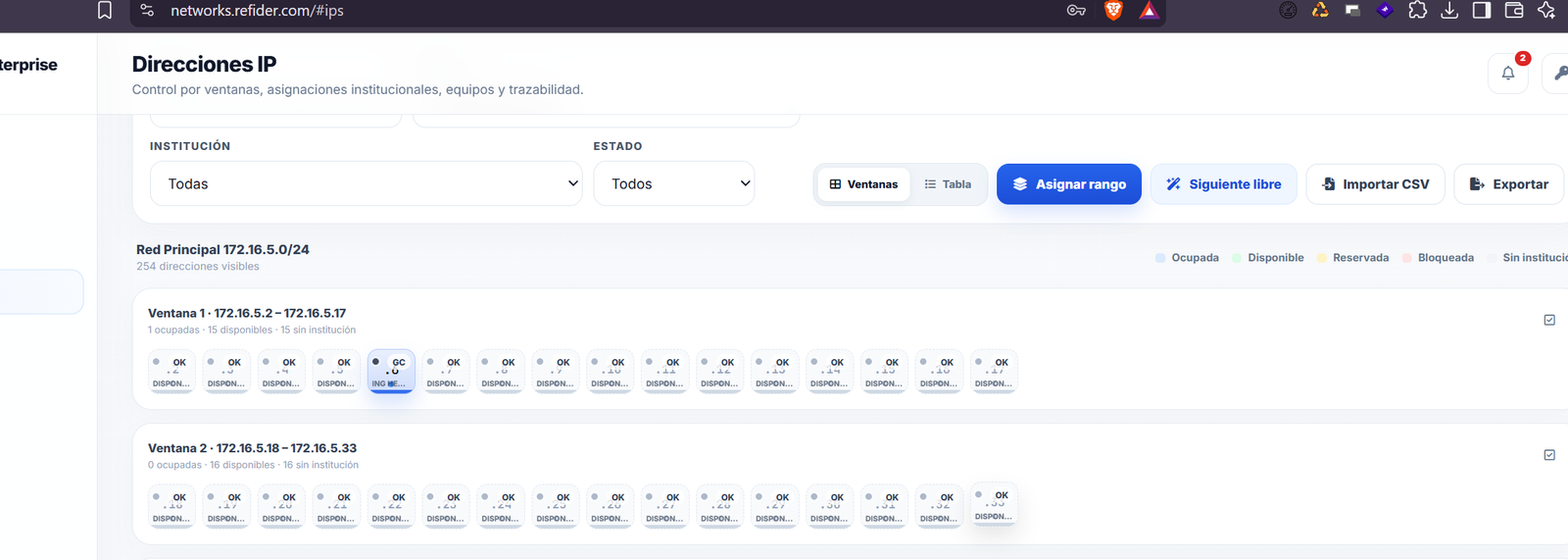Select IP tile .10 in Ventana 1
1568x560 pixels.
point(611,372)
